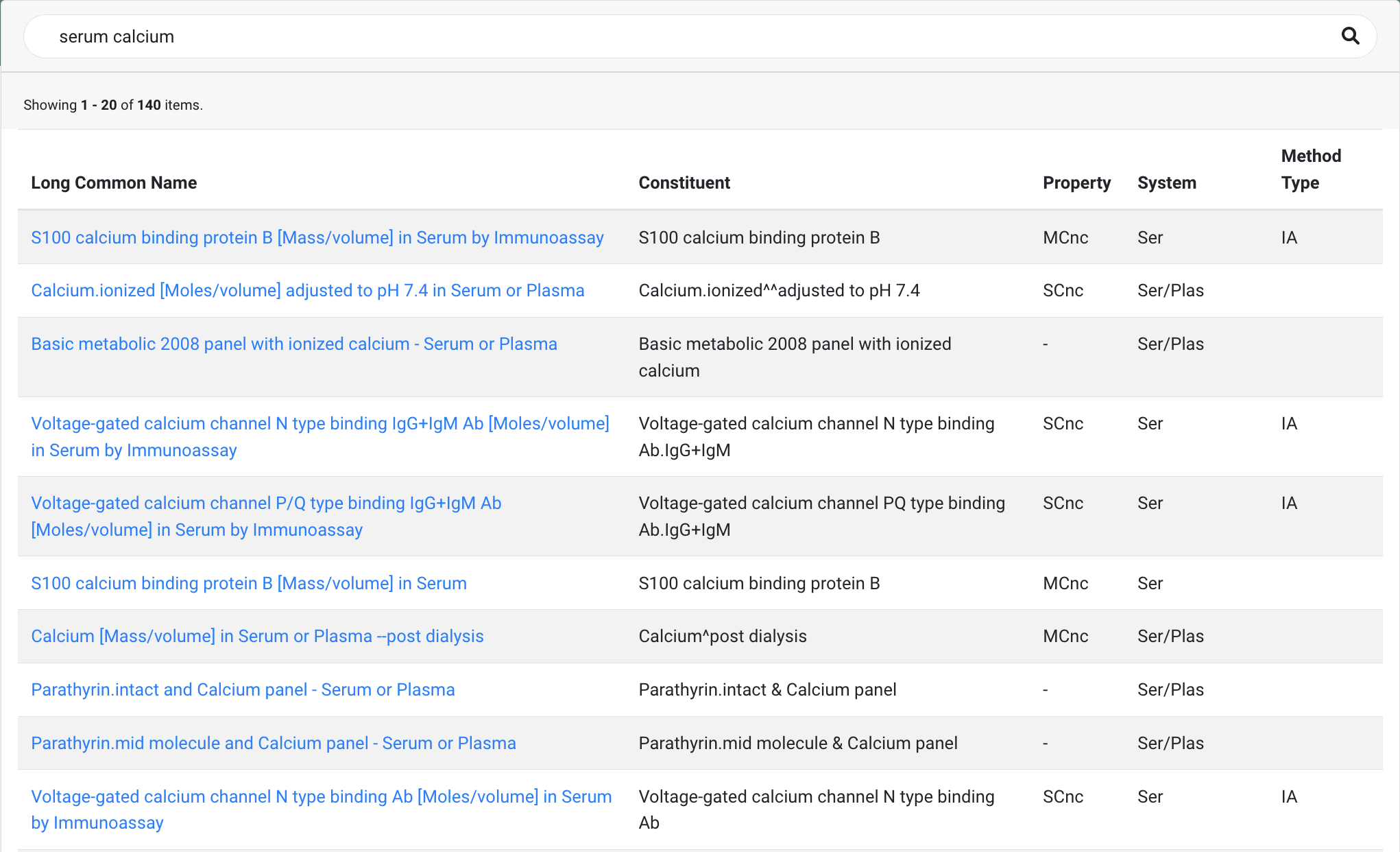The height and width of the screenshot is (852, 1400).
Task: Open Calcium.ionized adjusted to pH 7.4 result
Action: pos(307,290)
